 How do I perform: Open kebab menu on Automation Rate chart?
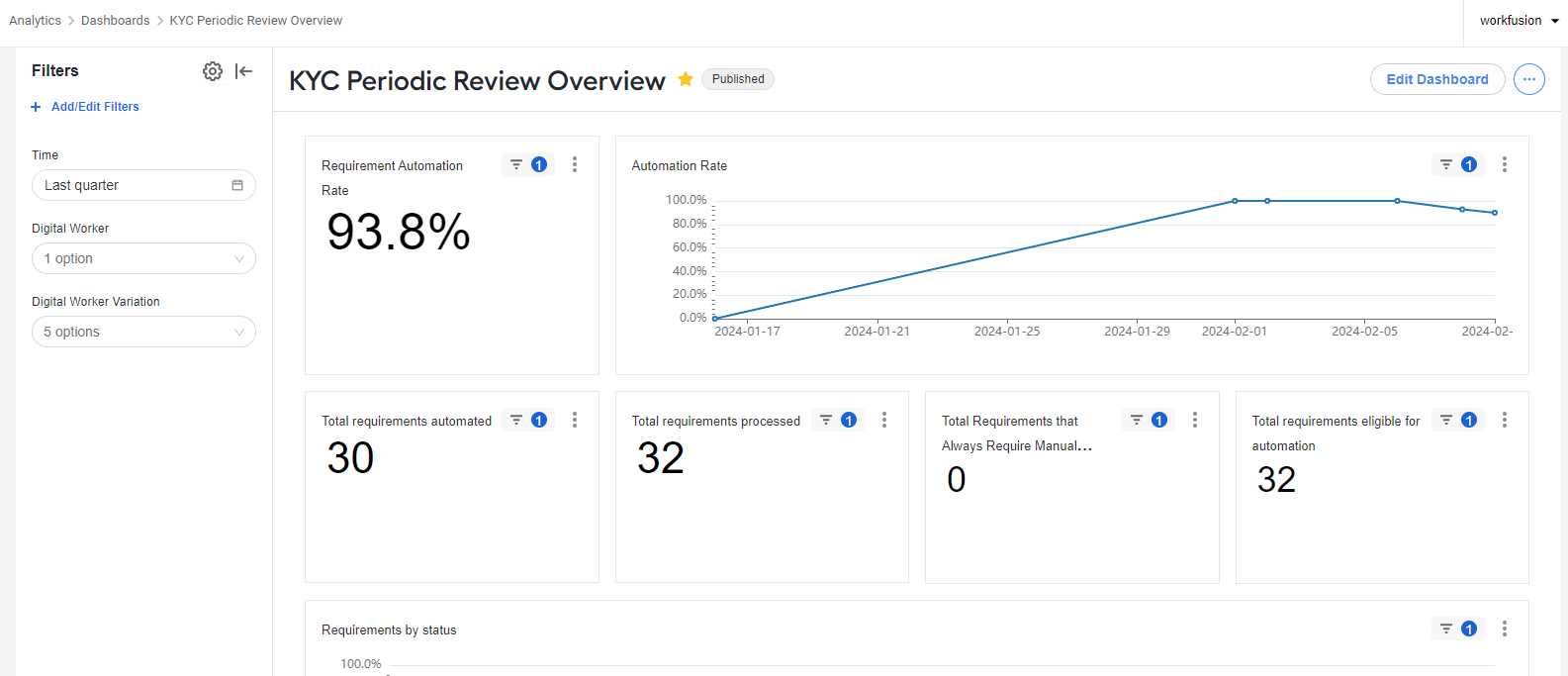tap(1505, 165)
